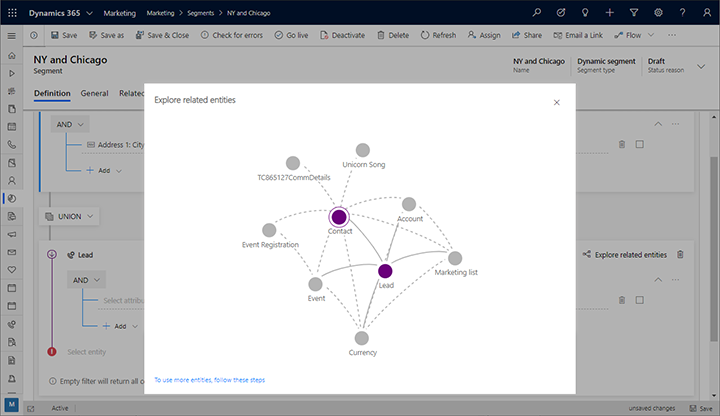Select the TC865127CommDetails node
This screenshot has width=720, height=416.
293,163
